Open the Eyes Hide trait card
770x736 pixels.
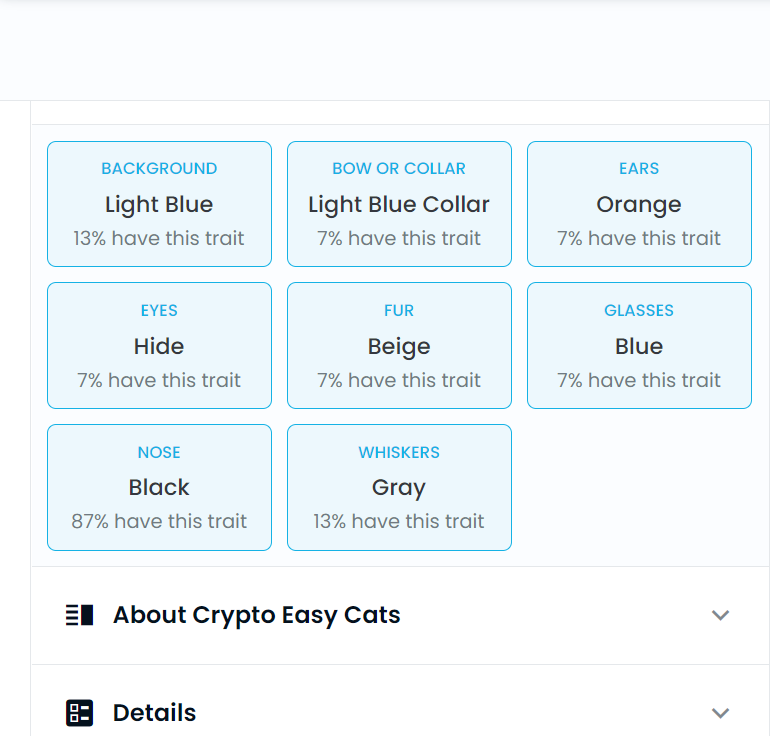click(x=159, y=345)
